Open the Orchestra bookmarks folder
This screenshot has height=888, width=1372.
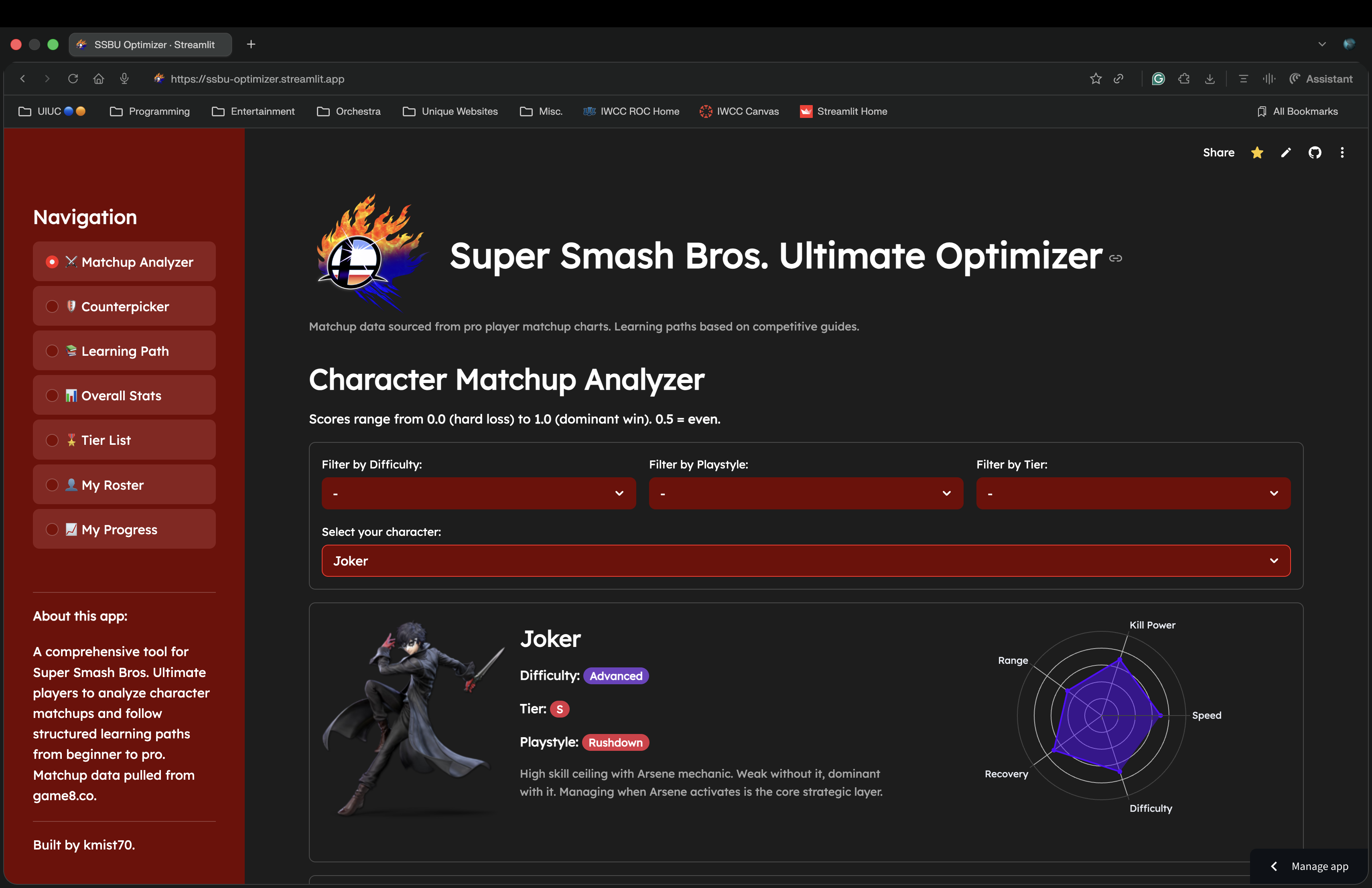pyautogui.click(x=349, y=111)
